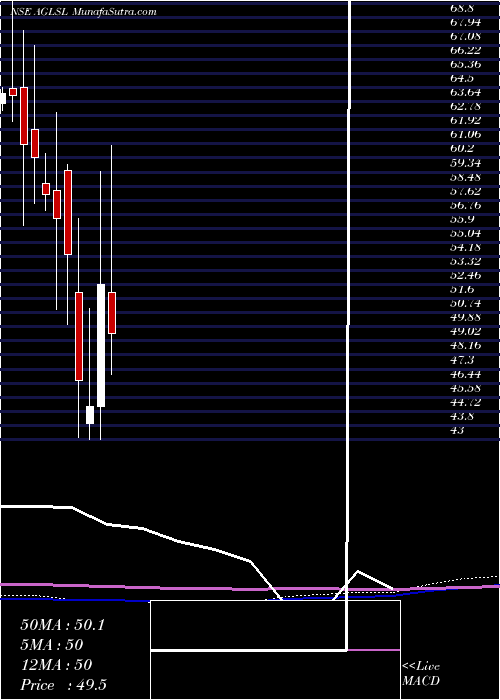Click the 50.74 price axis label

point(466,304)
